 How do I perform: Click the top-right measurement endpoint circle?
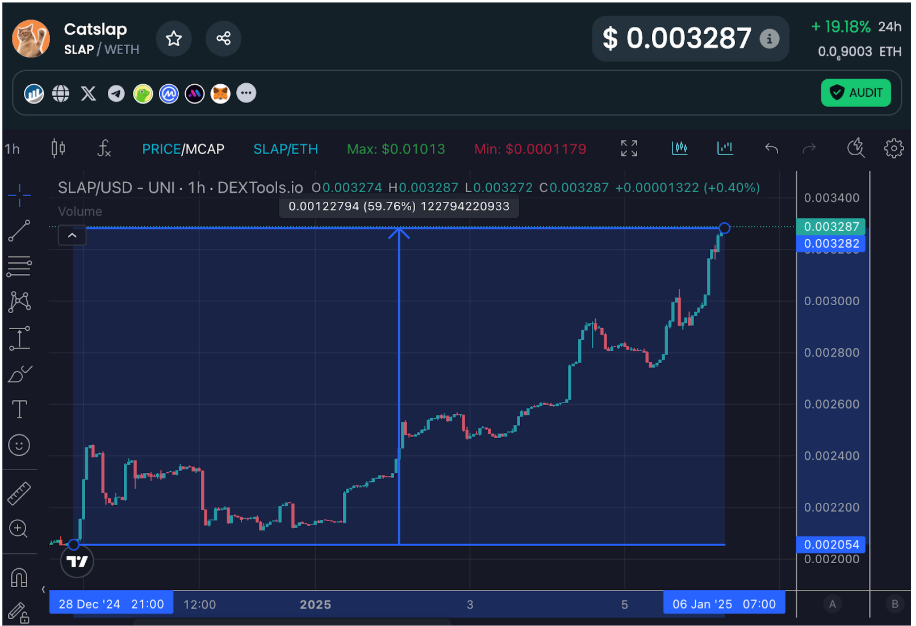[x=724, y=228]
